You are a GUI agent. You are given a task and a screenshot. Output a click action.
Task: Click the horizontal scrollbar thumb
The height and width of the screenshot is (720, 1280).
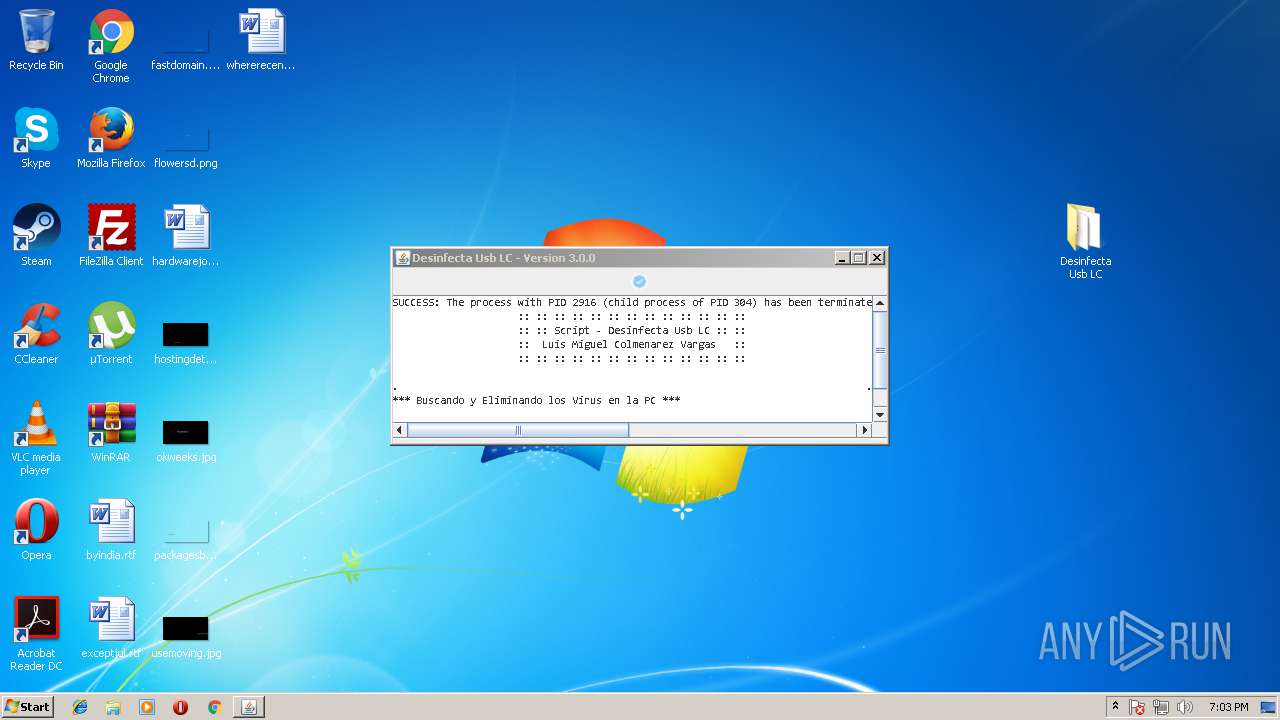click(x=518, y=430)
